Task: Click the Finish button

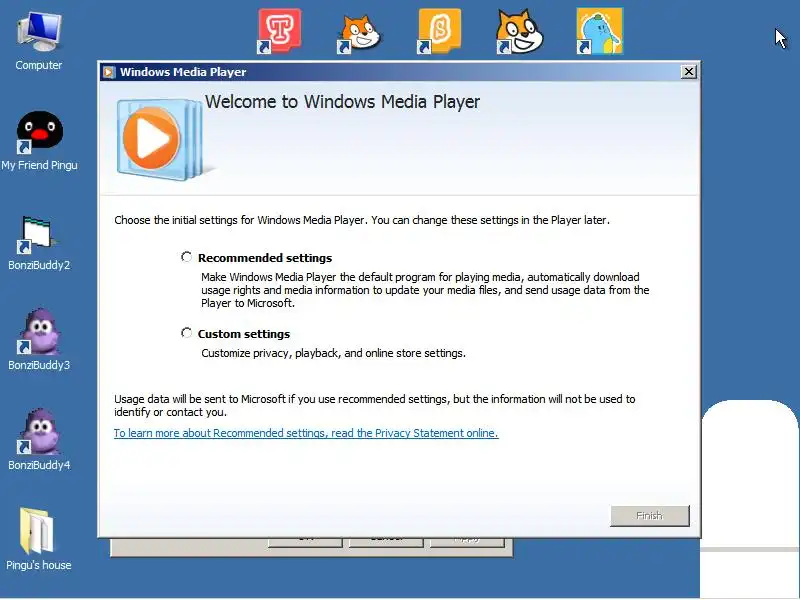Action: pos(649,516)
